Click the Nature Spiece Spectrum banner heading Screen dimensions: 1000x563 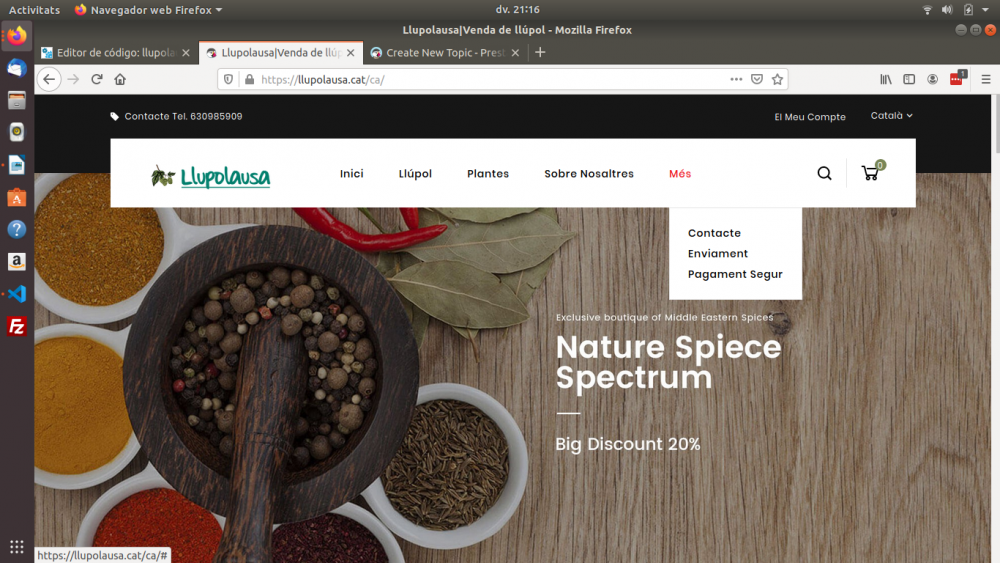[668, 362]
